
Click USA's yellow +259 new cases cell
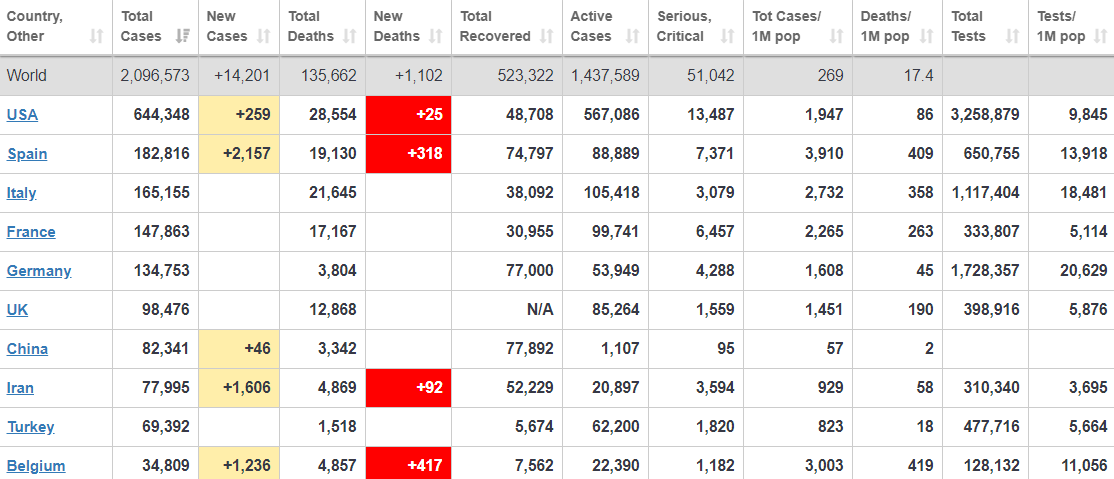239,115
